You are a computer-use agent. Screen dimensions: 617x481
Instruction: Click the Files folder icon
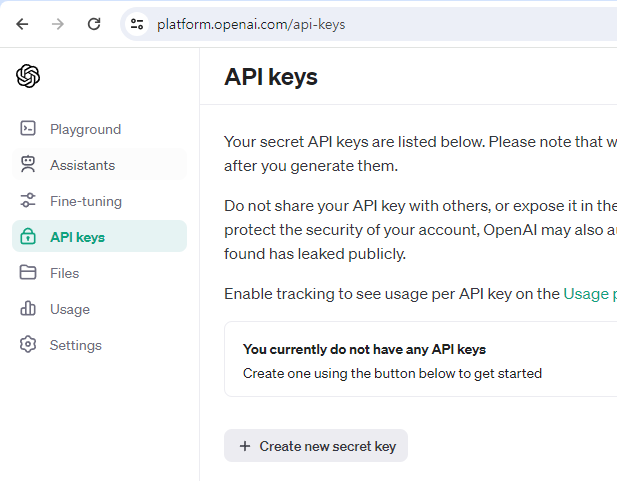(28, 273)
